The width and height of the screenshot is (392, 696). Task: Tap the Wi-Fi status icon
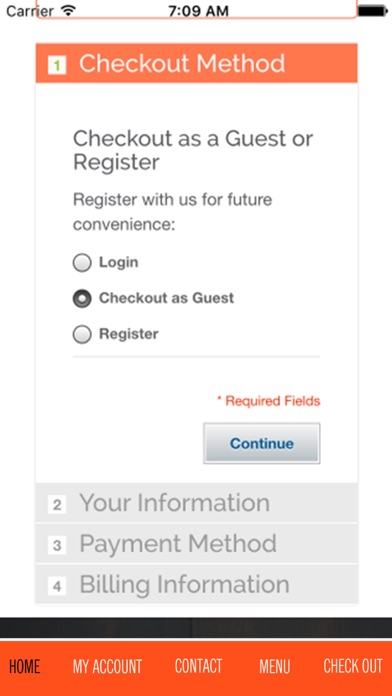pos(68,11)
